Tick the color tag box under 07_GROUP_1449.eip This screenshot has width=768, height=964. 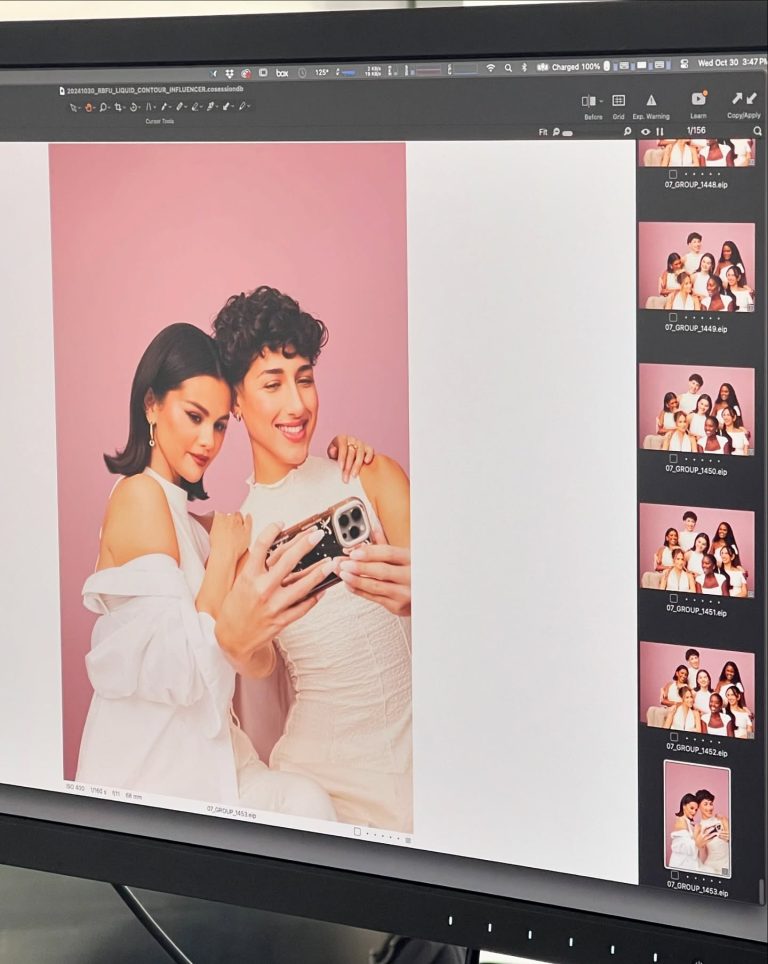(x=672, y=317)
